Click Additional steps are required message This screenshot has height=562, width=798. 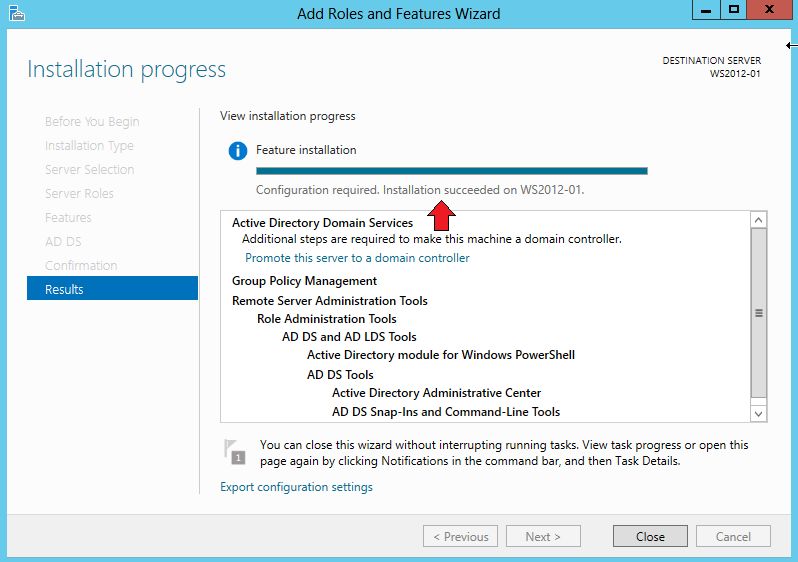(x=432, y=239)
